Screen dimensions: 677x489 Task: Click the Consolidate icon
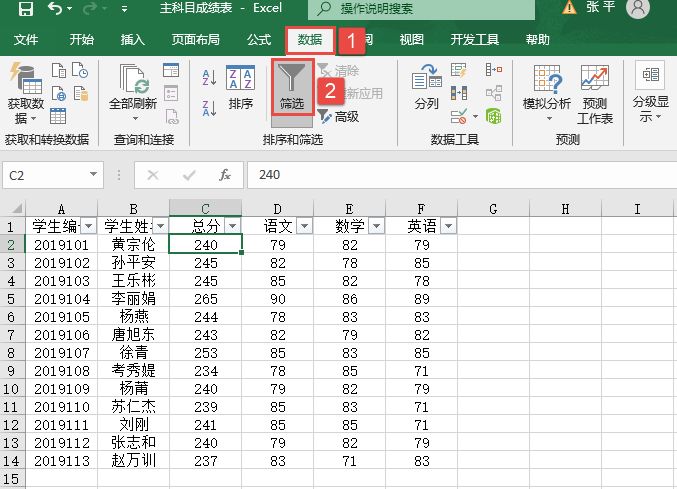[x=494, y=69]
